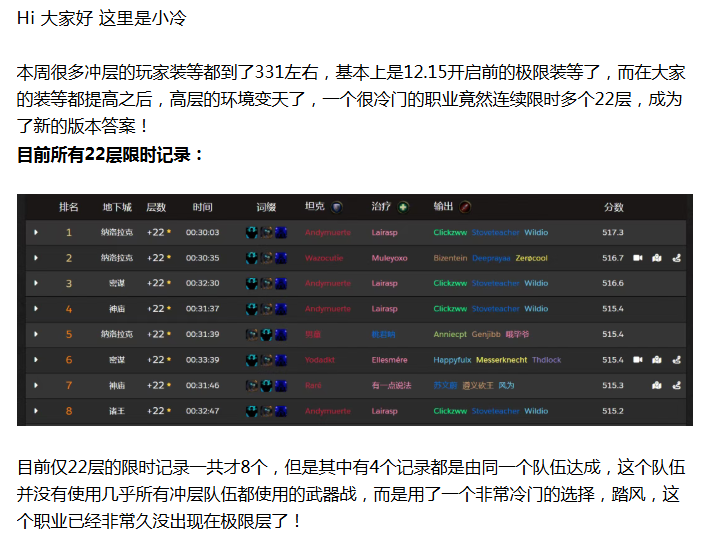
Task: Click the share icon in rank 6 row
Action: pyautogui.click(x=676, y=360)
